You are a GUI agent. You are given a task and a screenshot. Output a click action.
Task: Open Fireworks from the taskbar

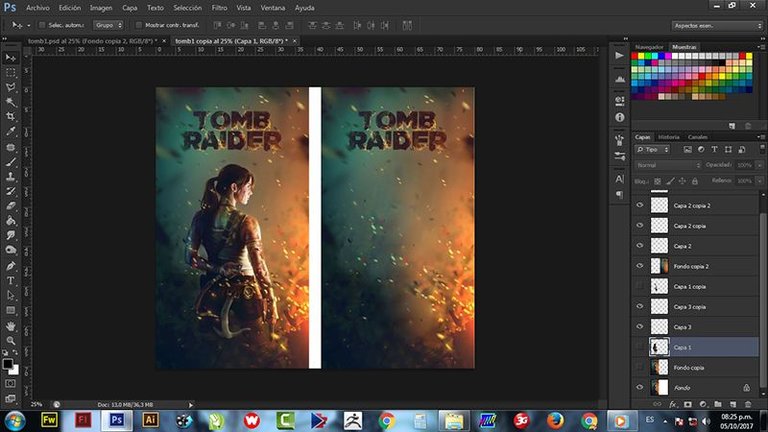[x=49, y=420]
